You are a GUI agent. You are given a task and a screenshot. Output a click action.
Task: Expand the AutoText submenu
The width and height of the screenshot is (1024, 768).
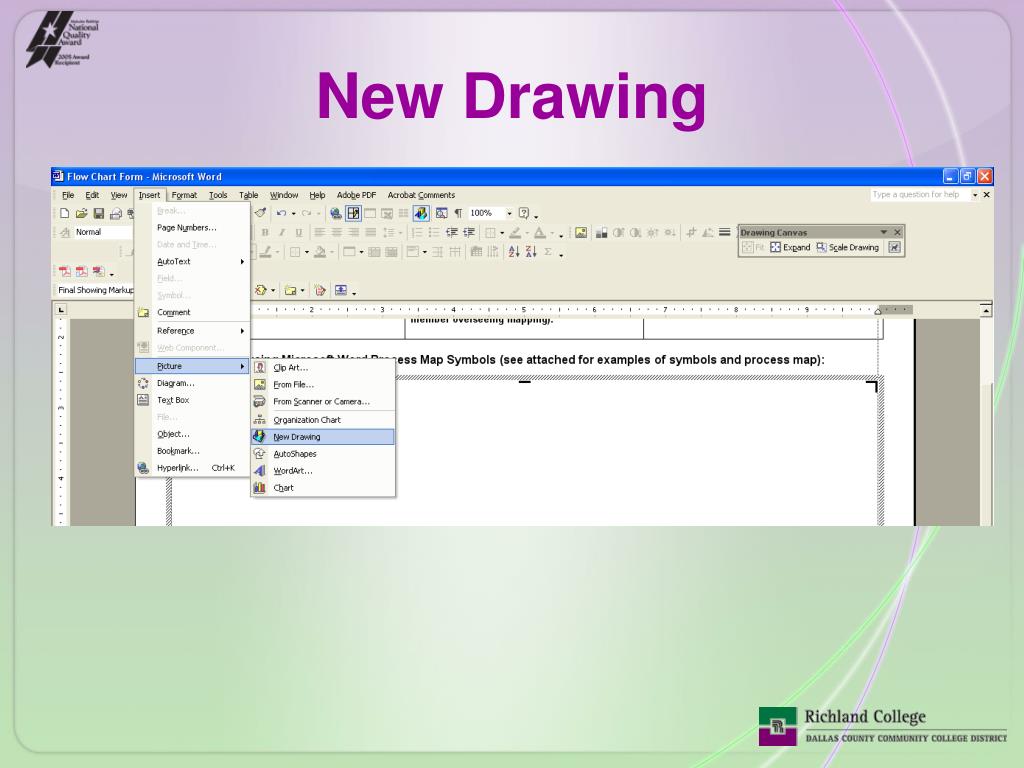[x=193, y=262]
